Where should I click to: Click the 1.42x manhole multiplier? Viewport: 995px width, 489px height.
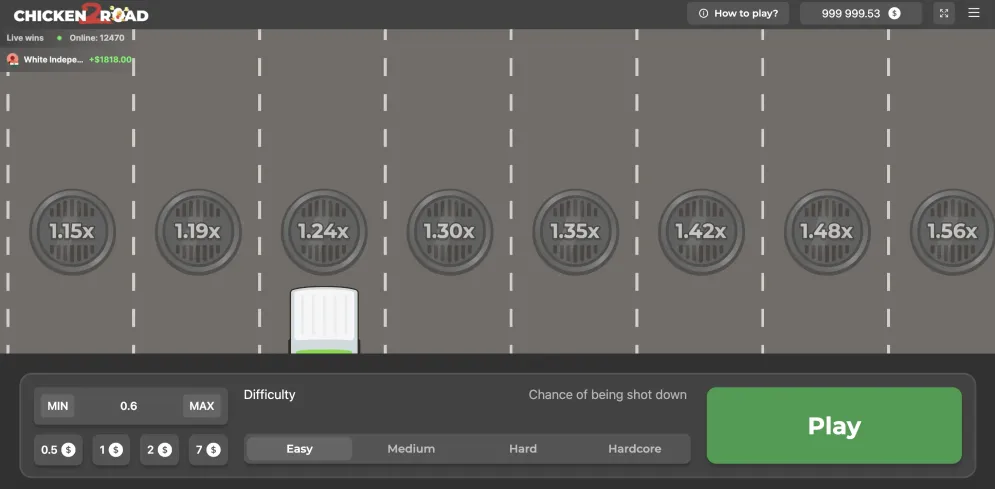click(701, 231)
